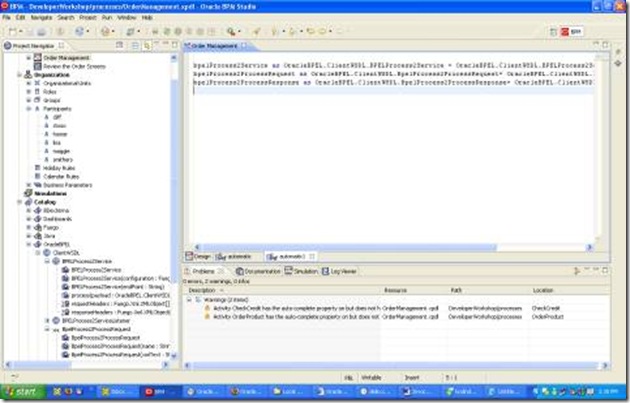Switch to the Problems tab
This screenshot has height=403, width=630.
(204, 272)
